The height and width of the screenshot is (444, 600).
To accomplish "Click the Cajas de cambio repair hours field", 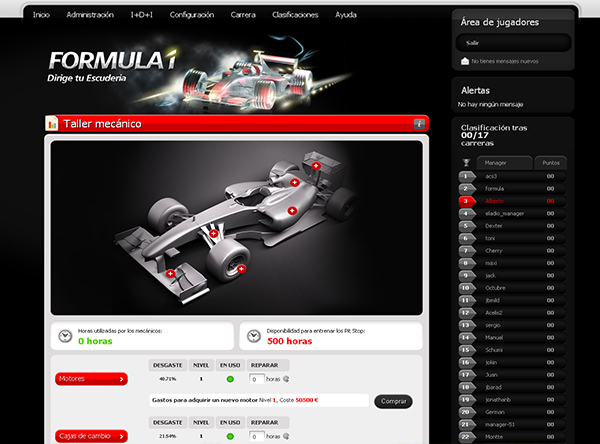I will 257,436.
